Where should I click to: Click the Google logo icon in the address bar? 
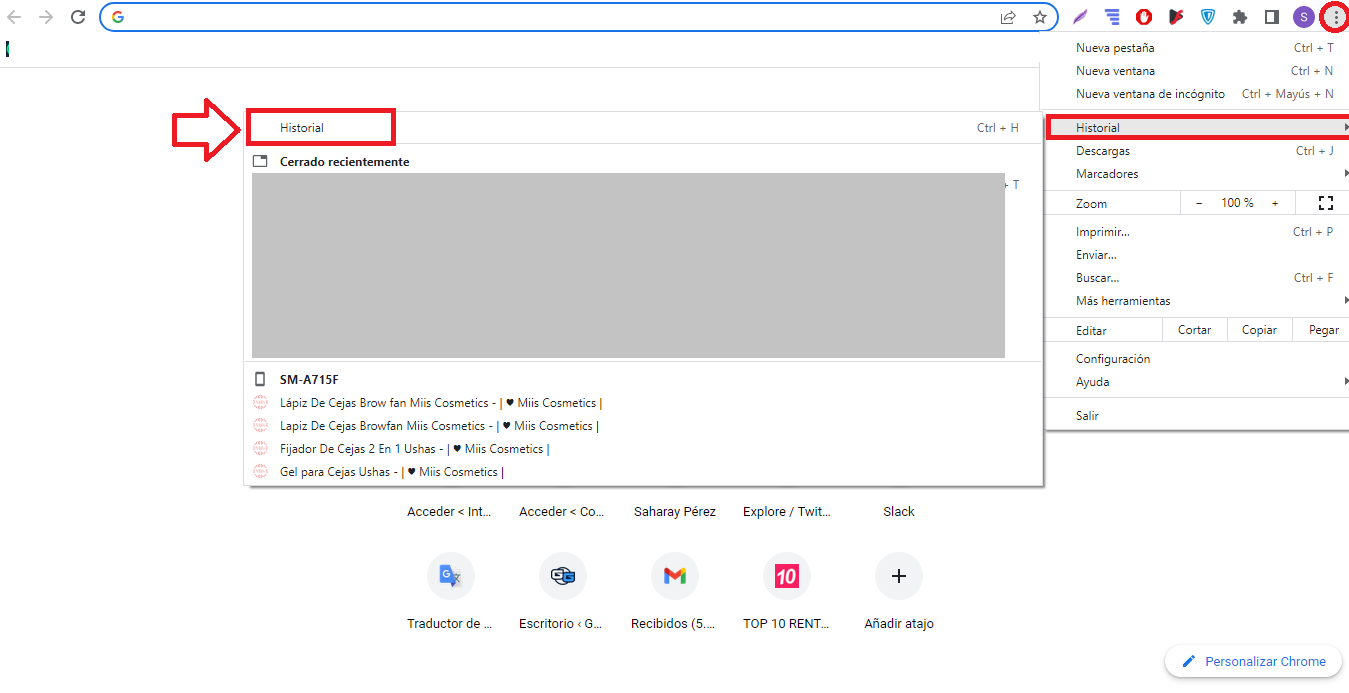(x=118, y=17)
